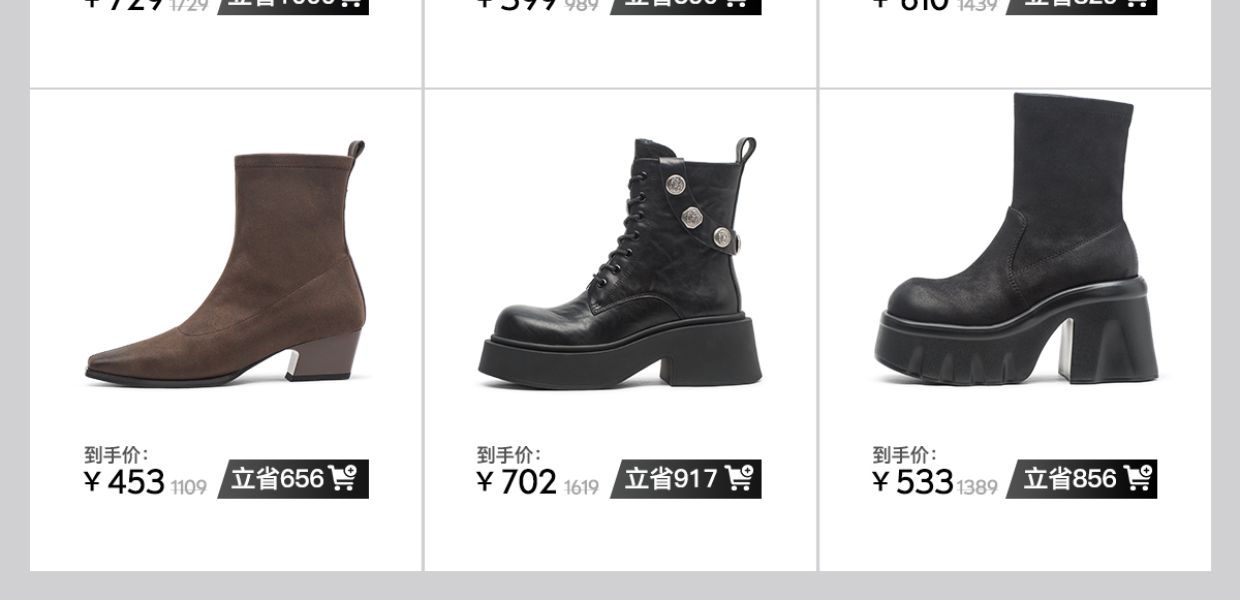The width and height of the screenshot is (1240, 608).
Task: Click the struck-through 989 price in top row
Action: tap(582, 6)
